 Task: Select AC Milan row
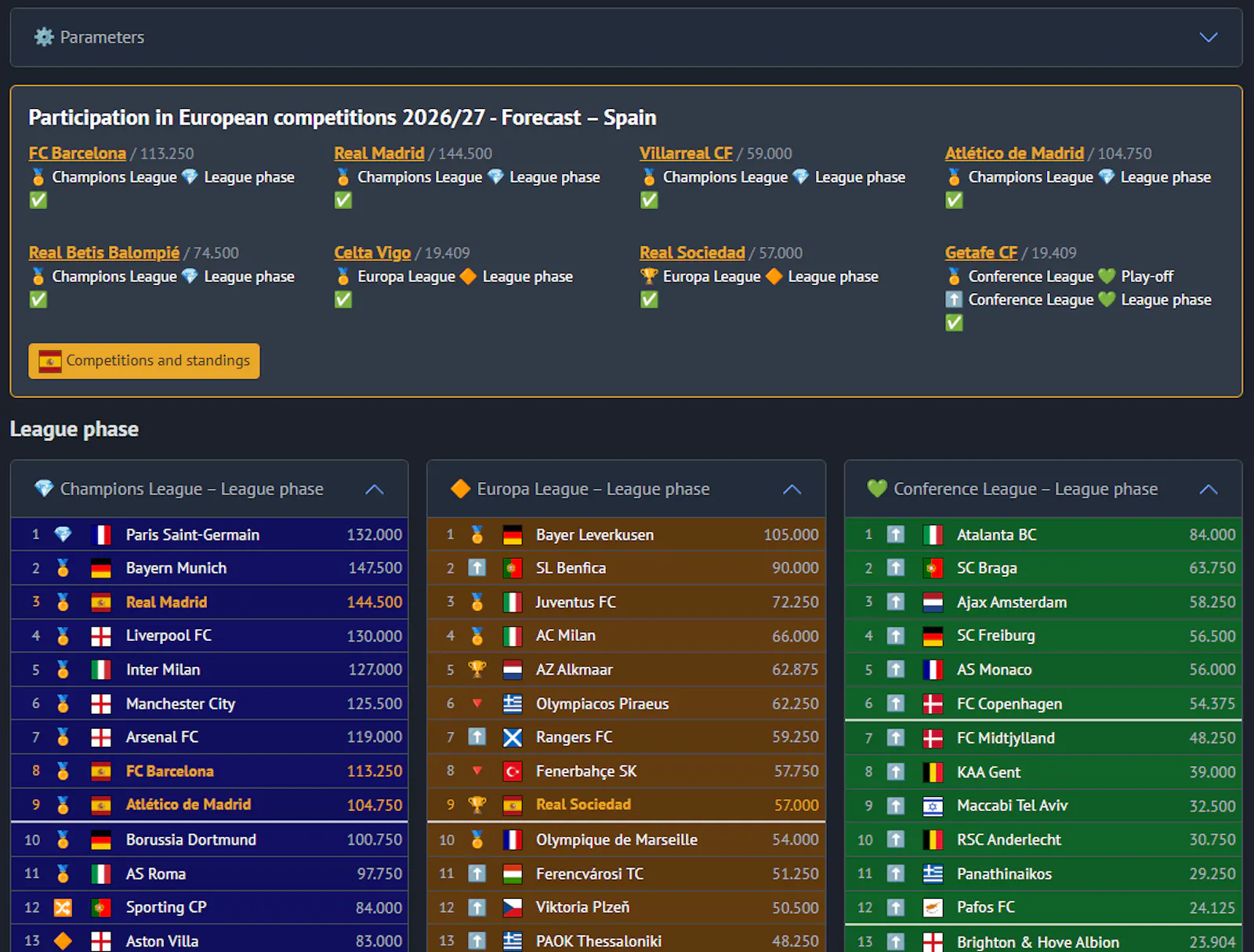click(626, 635)
